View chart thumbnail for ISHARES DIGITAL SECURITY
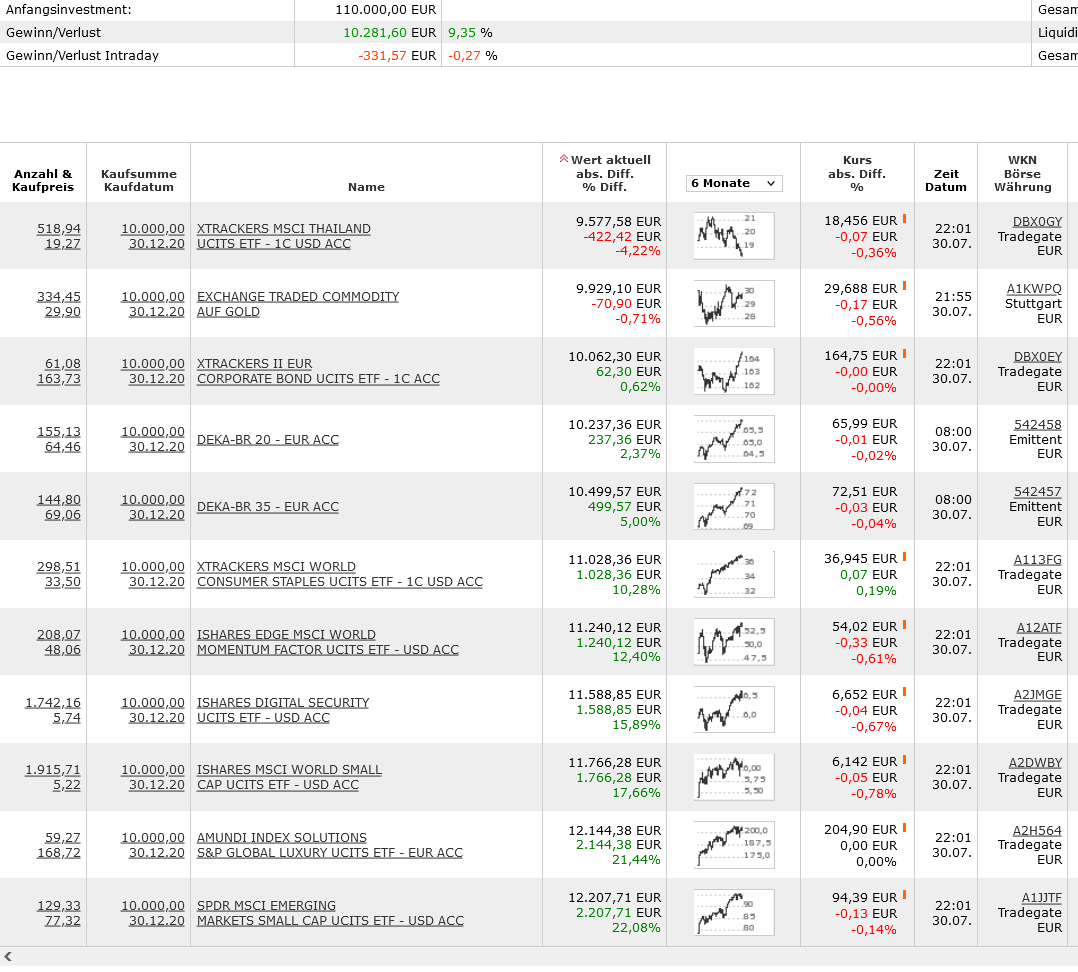This screenshot has width=1078, height=972. tap(733, 709)
